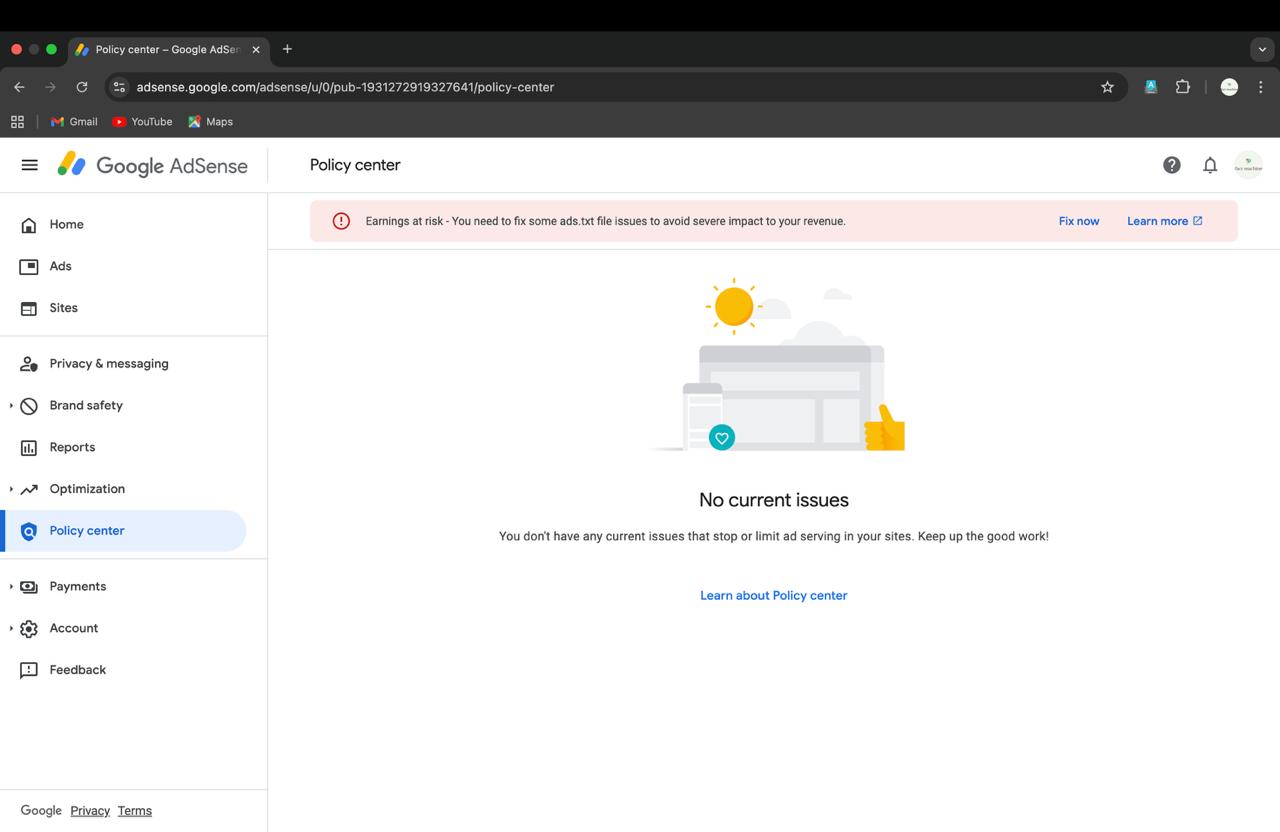Expand the Payments section arrow
This screenshot has width=1280, height=832.
(11, 586)
